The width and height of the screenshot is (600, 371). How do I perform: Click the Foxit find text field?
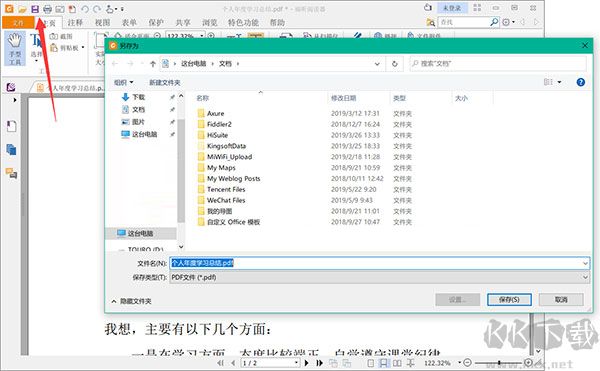pyautogui.click(x=463, y=23)
